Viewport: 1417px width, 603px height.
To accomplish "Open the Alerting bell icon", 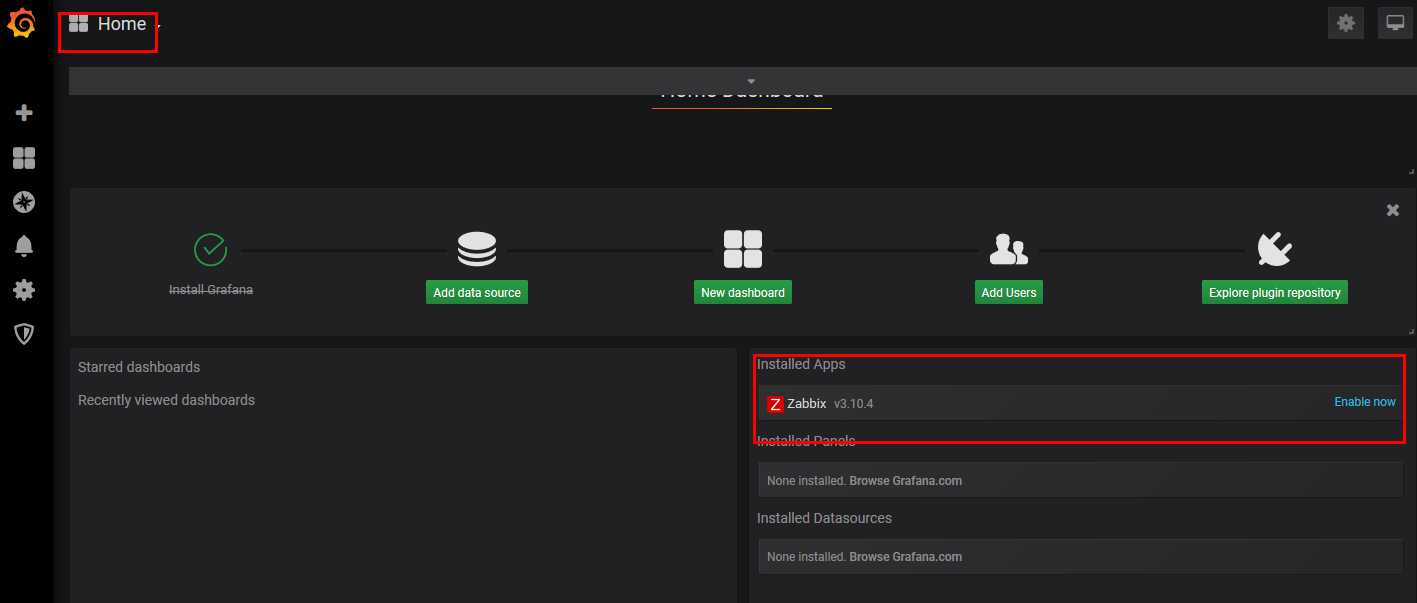I will (24, 246).
